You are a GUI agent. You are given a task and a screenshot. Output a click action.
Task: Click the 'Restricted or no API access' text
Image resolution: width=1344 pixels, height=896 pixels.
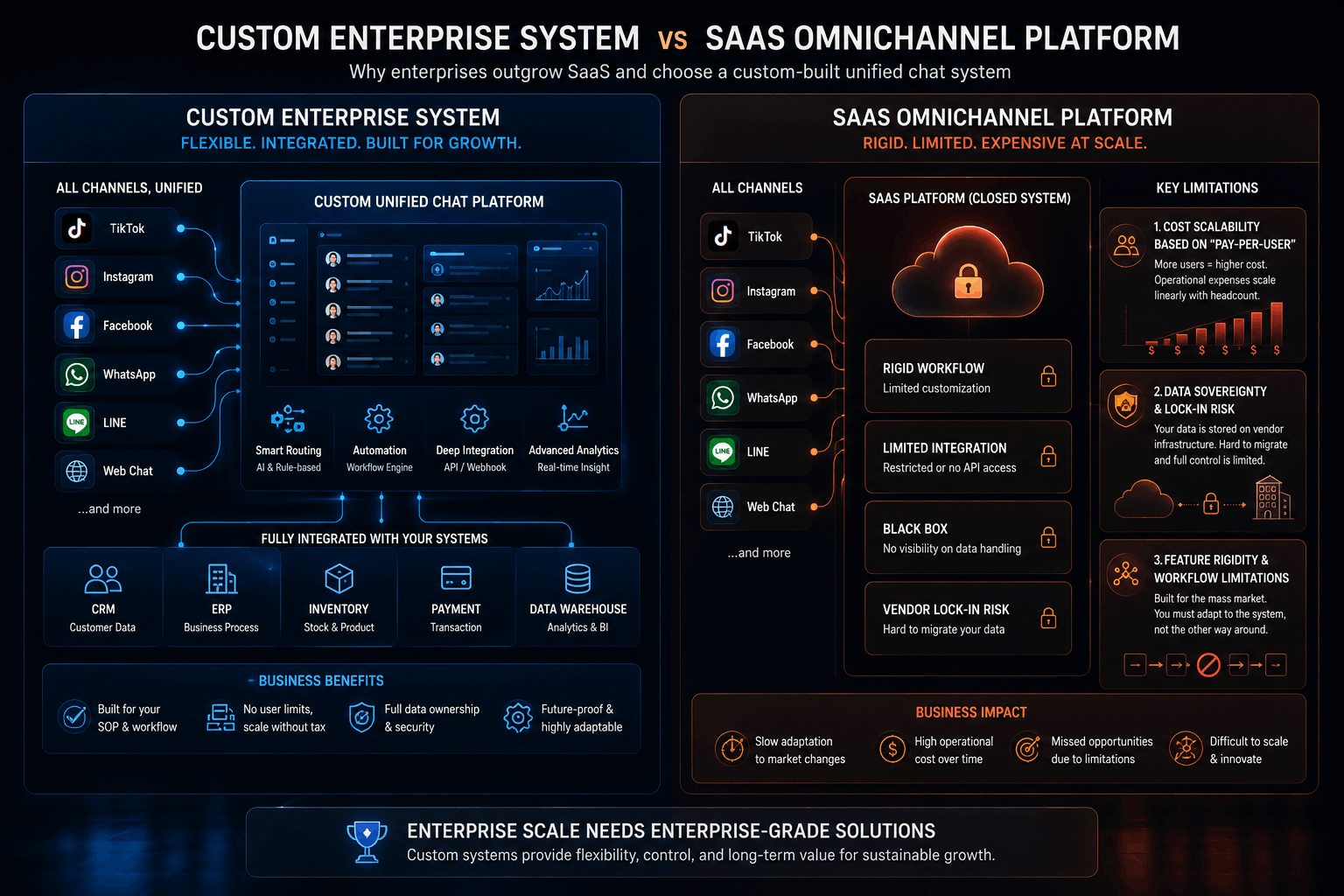point(949,468)
